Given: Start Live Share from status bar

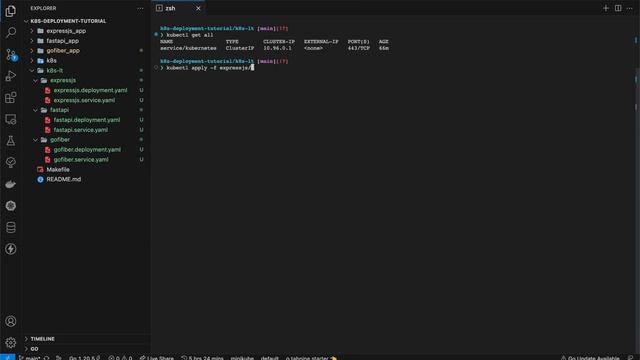Looking at the screenshot, I should [157, 358].
